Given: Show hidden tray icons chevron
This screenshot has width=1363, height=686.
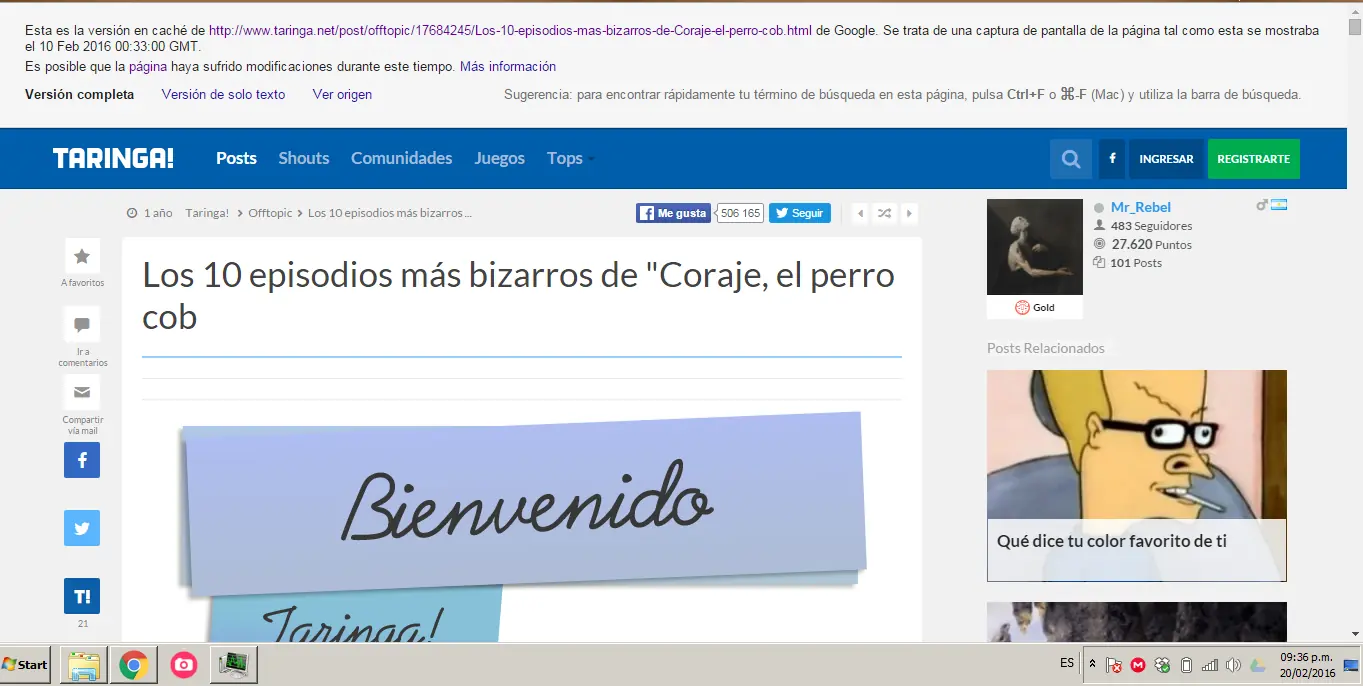Looking at the screenshot, I should tap(1092, 664).
